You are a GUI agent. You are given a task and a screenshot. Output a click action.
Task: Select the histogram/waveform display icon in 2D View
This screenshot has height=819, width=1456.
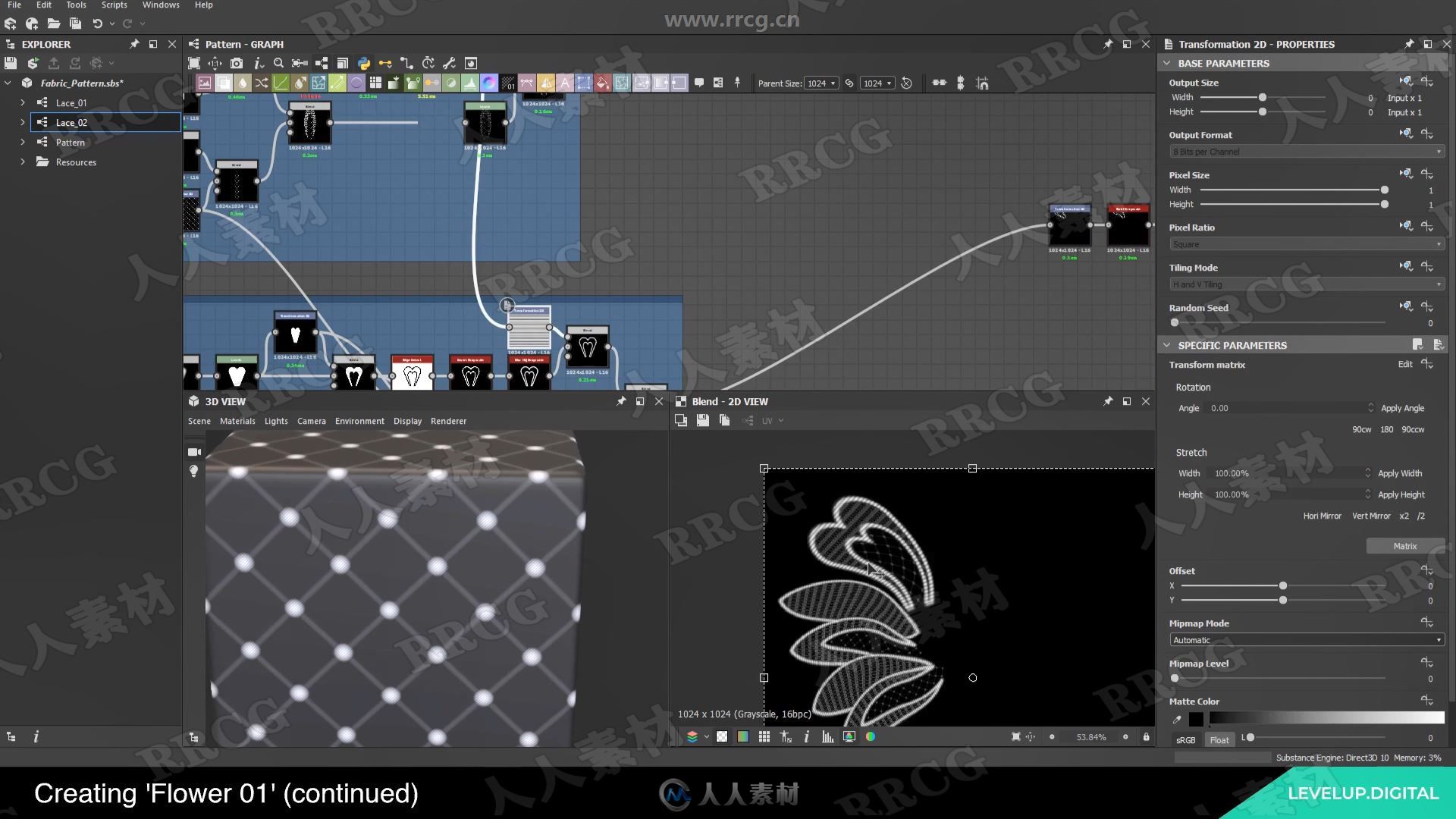827,737
